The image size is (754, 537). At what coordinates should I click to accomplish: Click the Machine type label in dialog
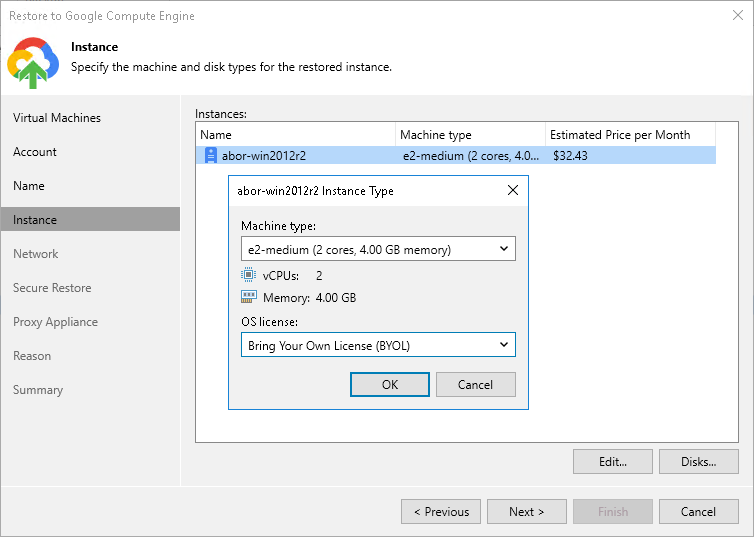tap(278, 225)
